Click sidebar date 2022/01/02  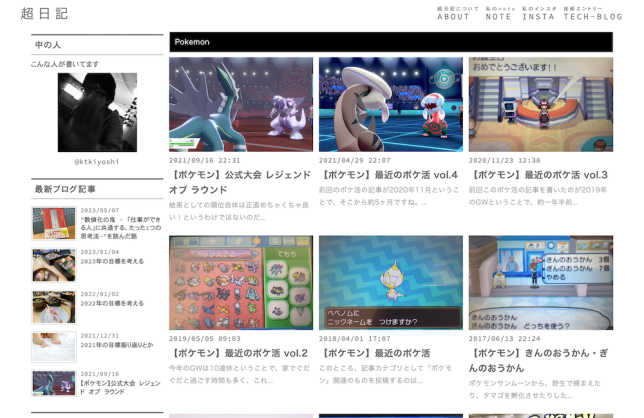pyautogui.click(x=100, y=294)
